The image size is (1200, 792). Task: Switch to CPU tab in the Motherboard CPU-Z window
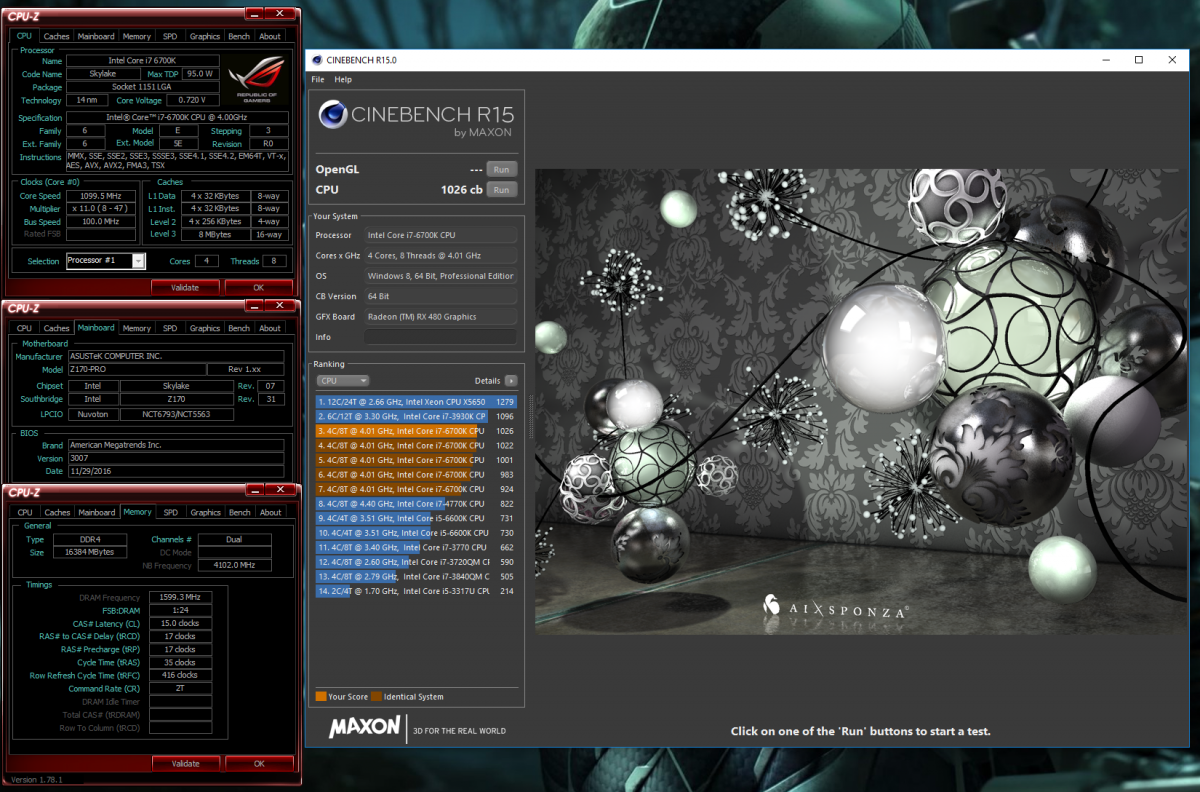[x=24, y=328]
